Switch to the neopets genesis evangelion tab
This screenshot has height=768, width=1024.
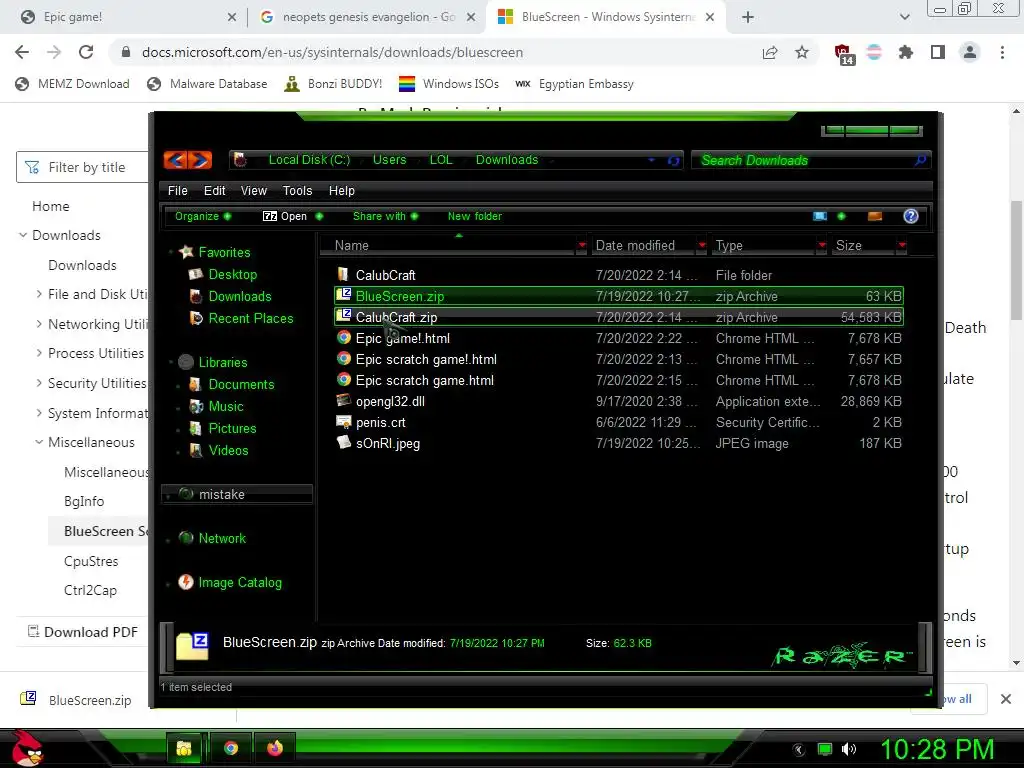(366, 17)
